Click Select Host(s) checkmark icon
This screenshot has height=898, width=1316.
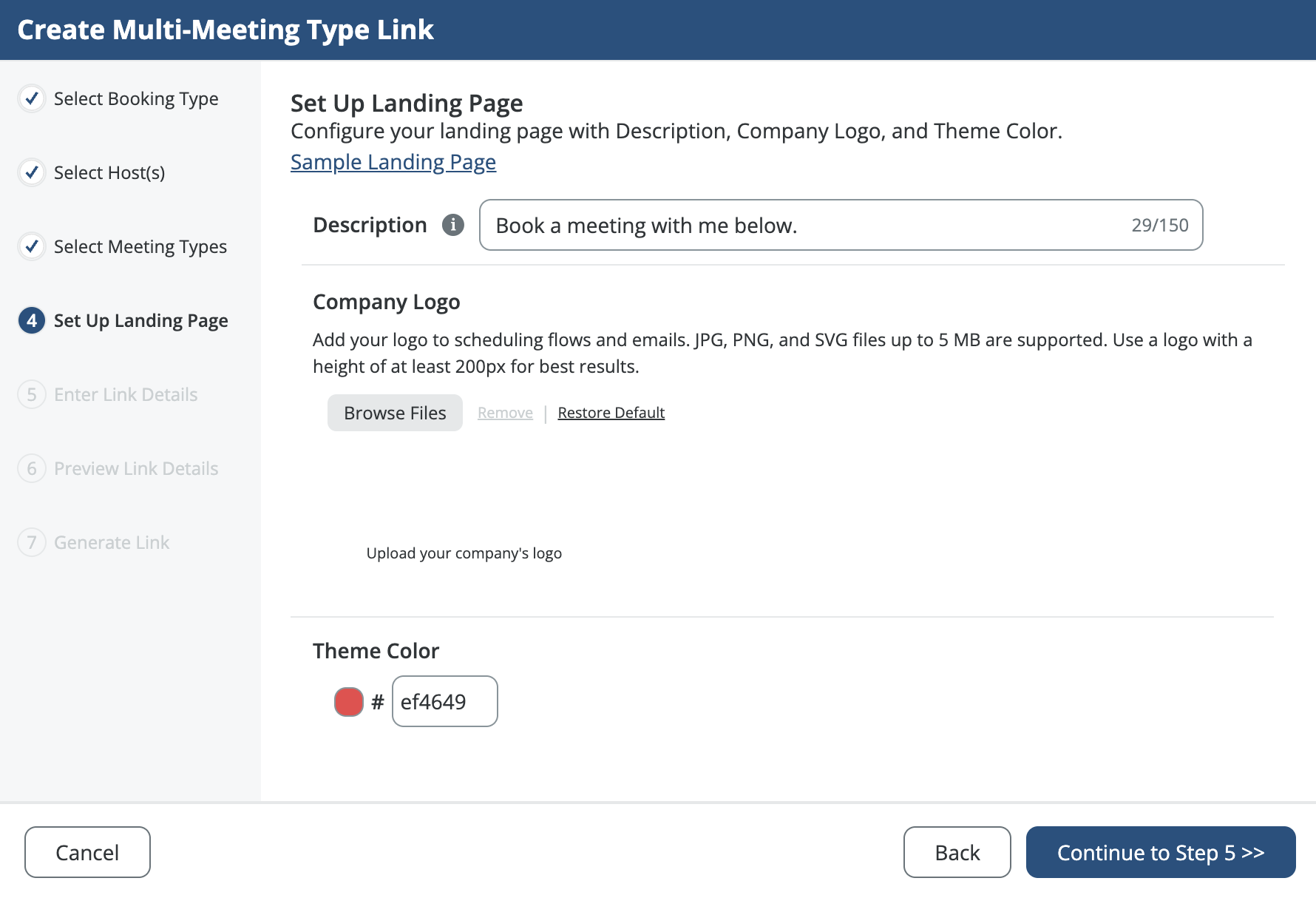pos(32,172)
